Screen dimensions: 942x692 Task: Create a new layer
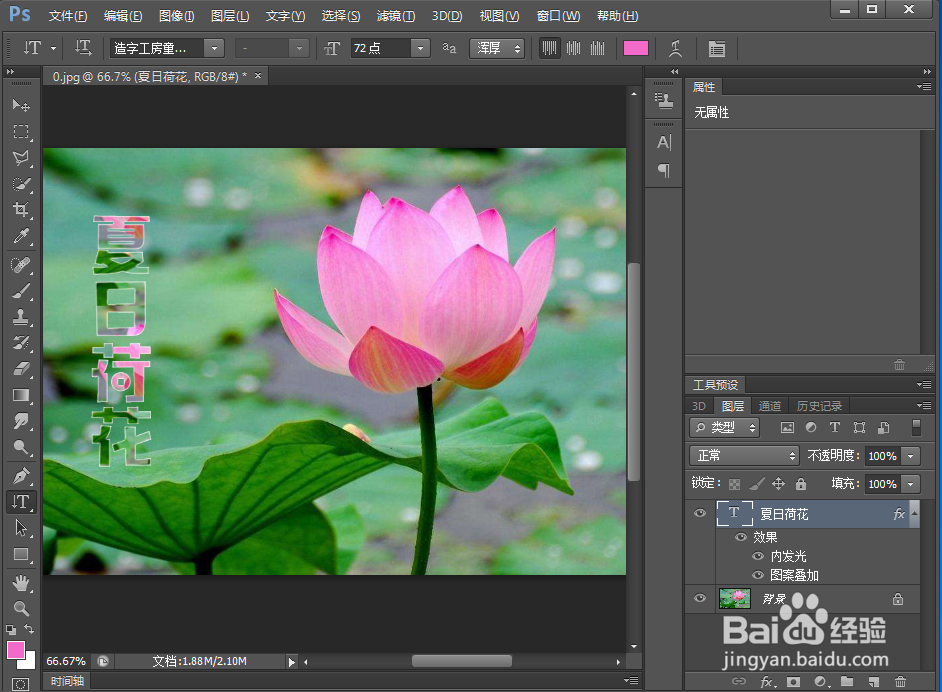[874, 682]
